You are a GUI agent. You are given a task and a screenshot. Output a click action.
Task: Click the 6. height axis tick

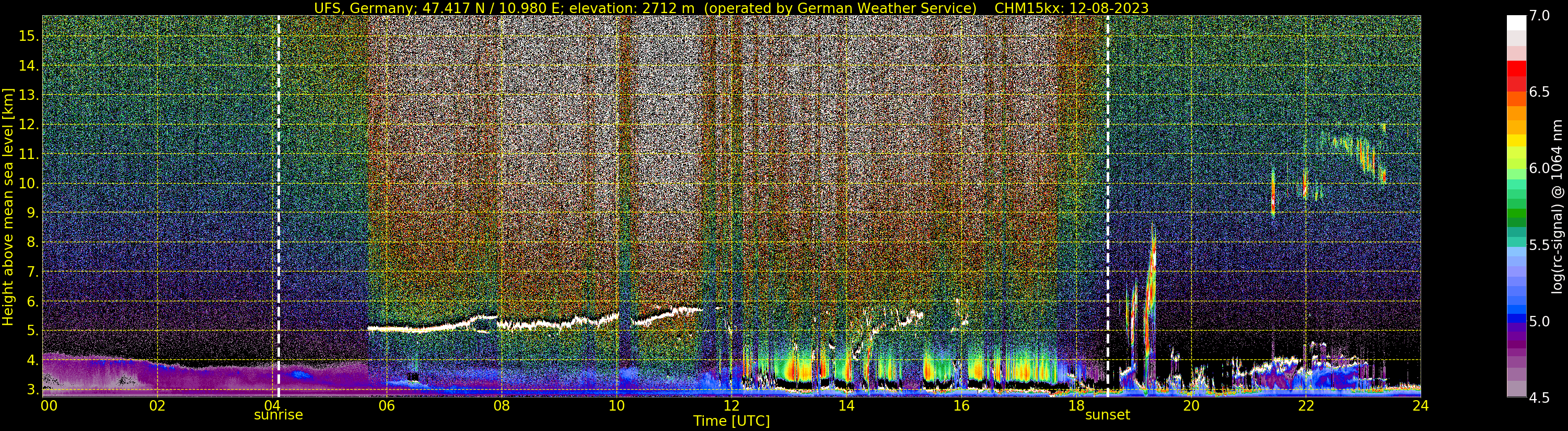click(x=33, y=301)
